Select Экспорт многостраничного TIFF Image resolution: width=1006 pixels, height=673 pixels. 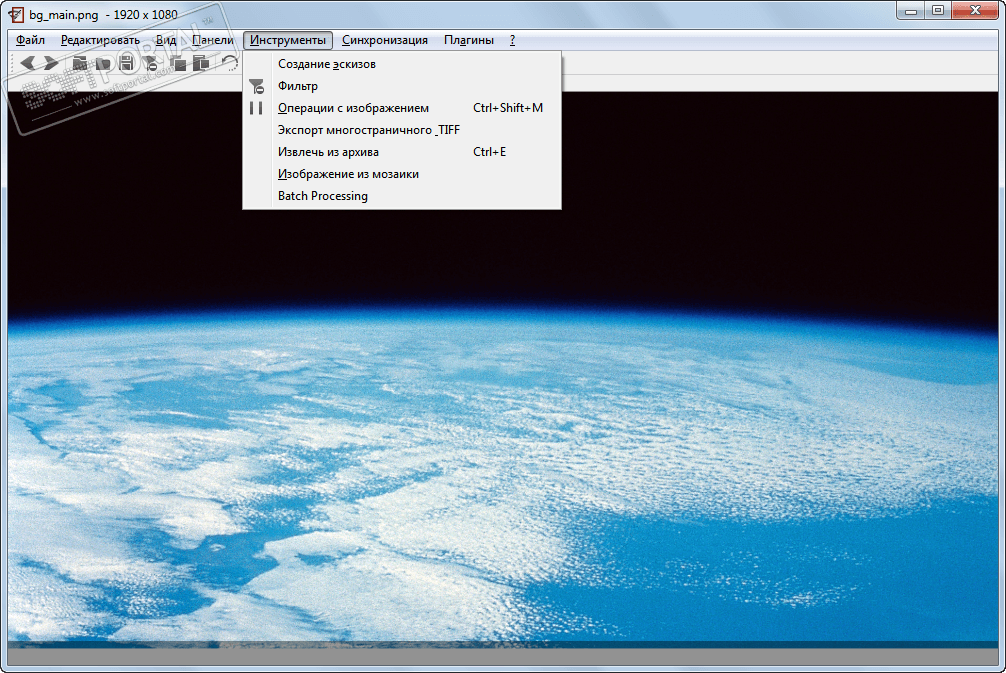pyautogui.click(x=368, y=130)
